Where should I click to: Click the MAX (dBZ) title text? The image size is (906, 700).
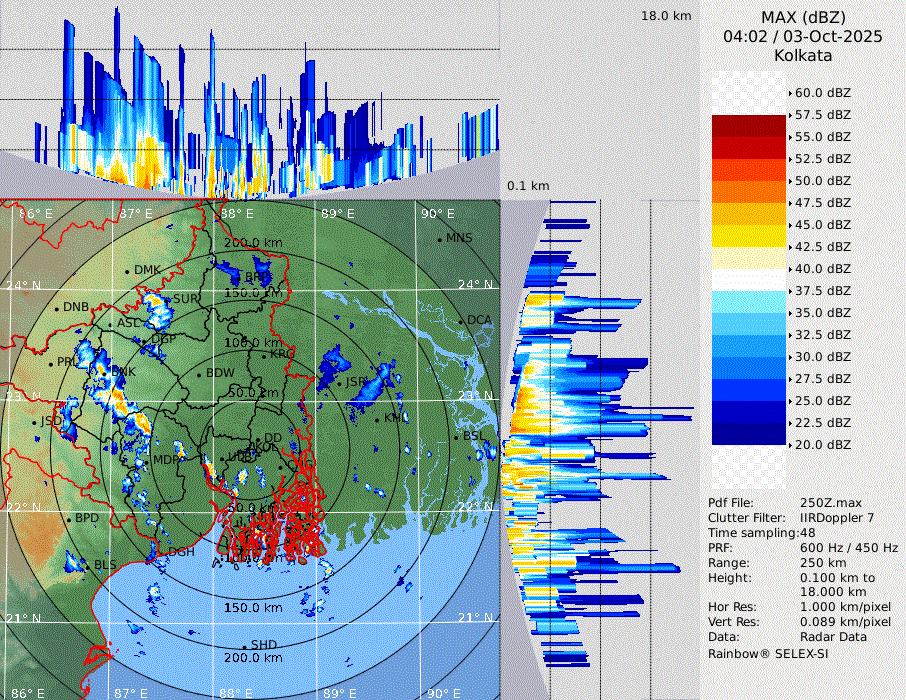[803, 17]
